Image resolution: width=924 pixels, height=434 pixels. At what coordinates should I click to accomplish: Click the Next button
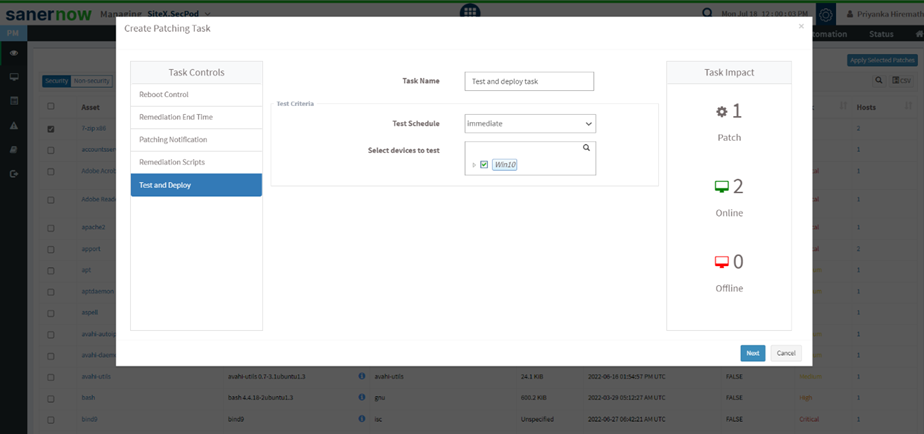point(753,353)
